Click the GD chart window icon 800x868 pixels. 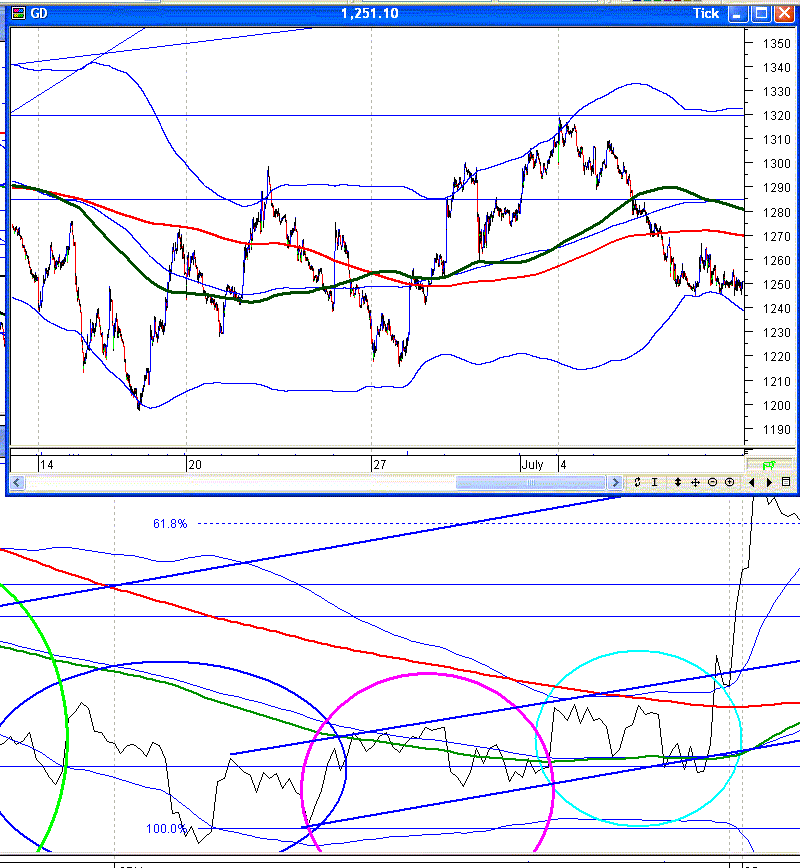(18, 13)
